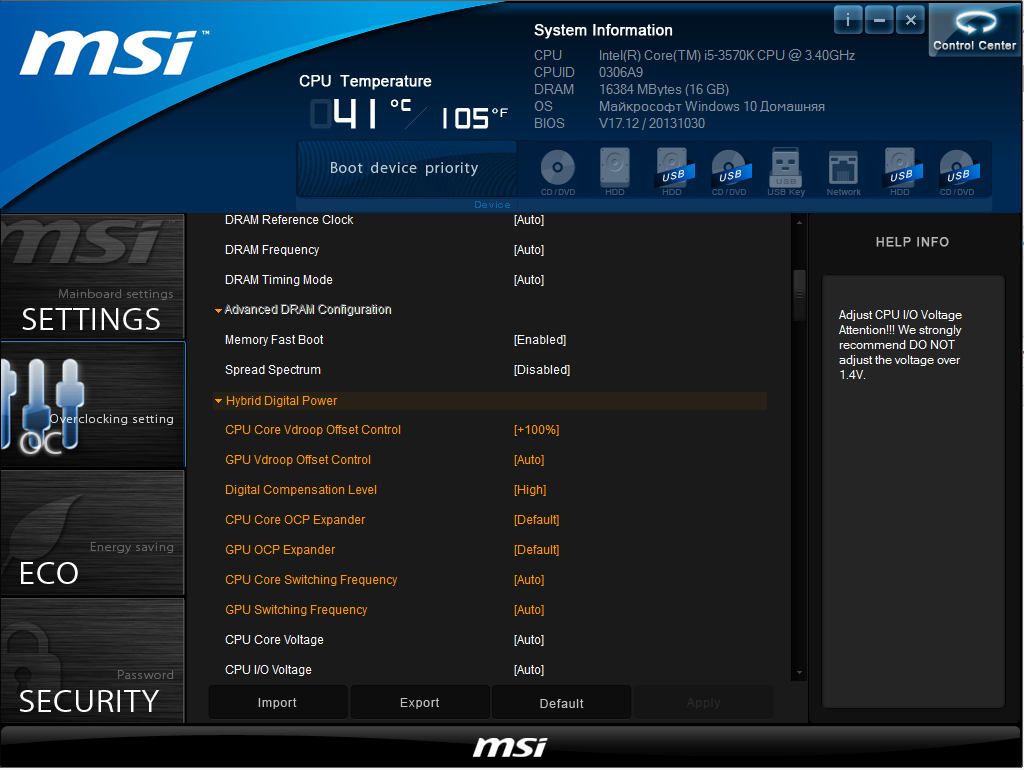Open ECO energy saving section
The width and height of the screenshot is (1024, 770).
tap(93, 533)
